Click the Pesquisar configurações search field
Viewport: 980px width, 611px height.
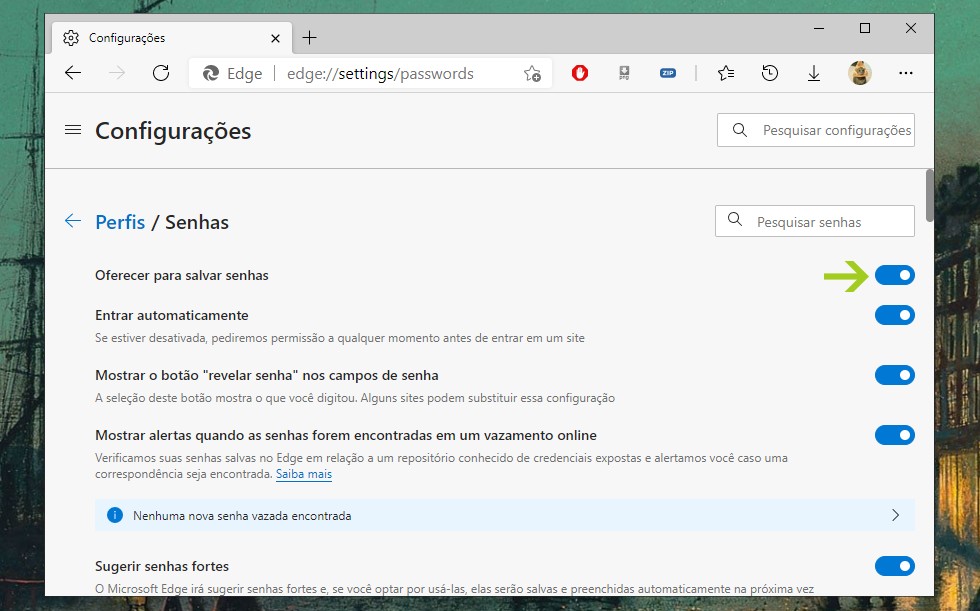(816, 130)
